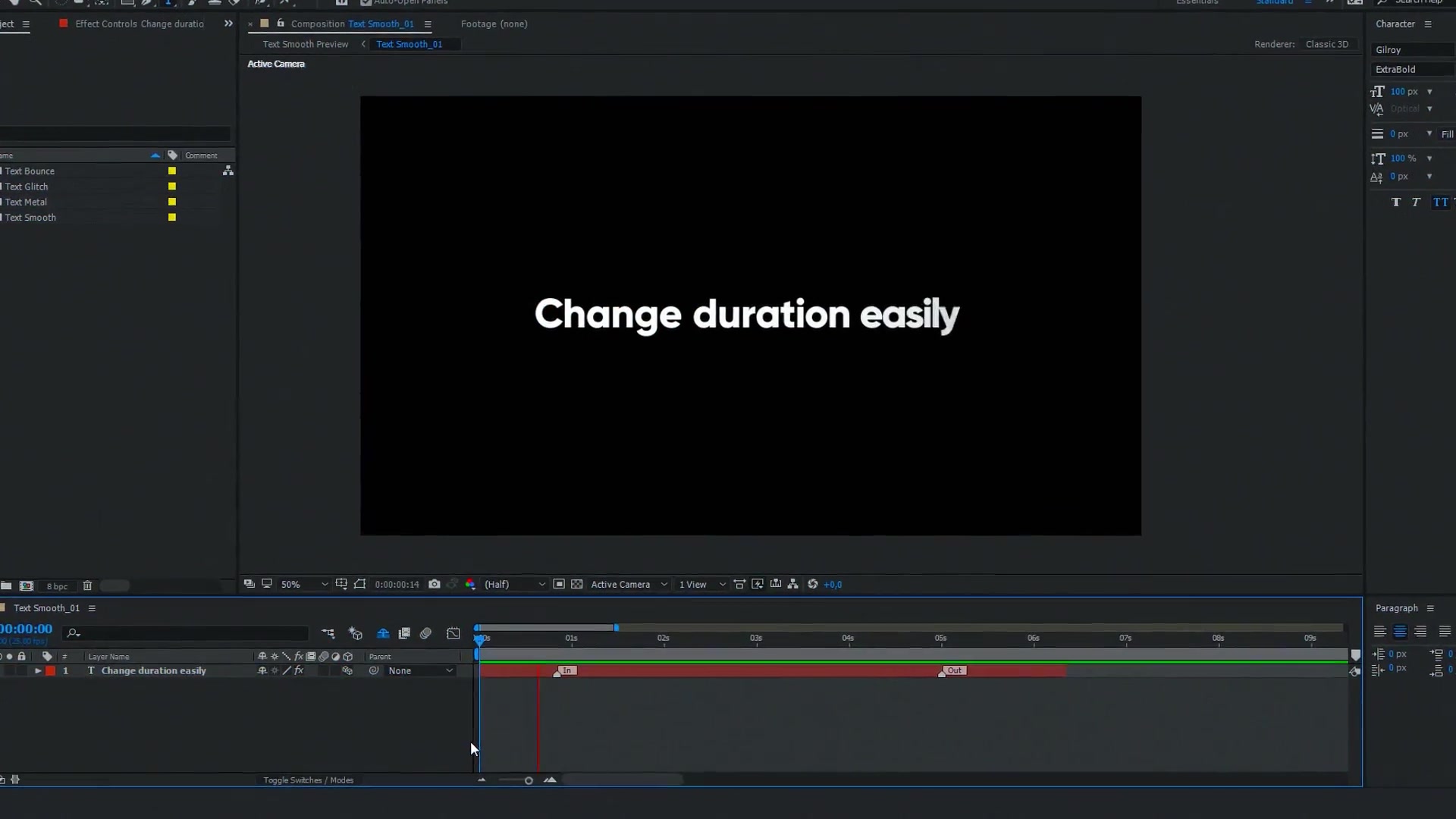The image size is (1456, 819).
Task: Delete selected project item trash icon
Action: pyautogui.click(x=87, y=586)
